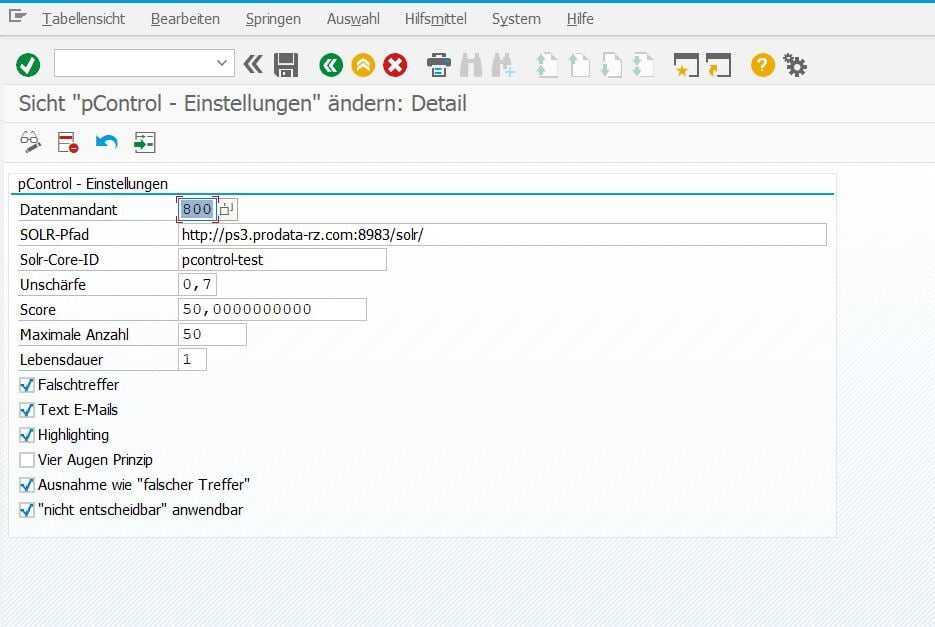This screenshot has width=935, height=627.
Task: Disable the Highlighting option
Action: [x=25, y=435]
